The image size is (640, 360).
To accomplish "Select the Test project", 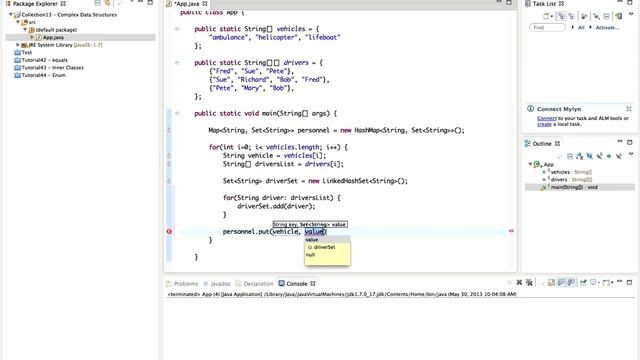I will click(23, 53).
